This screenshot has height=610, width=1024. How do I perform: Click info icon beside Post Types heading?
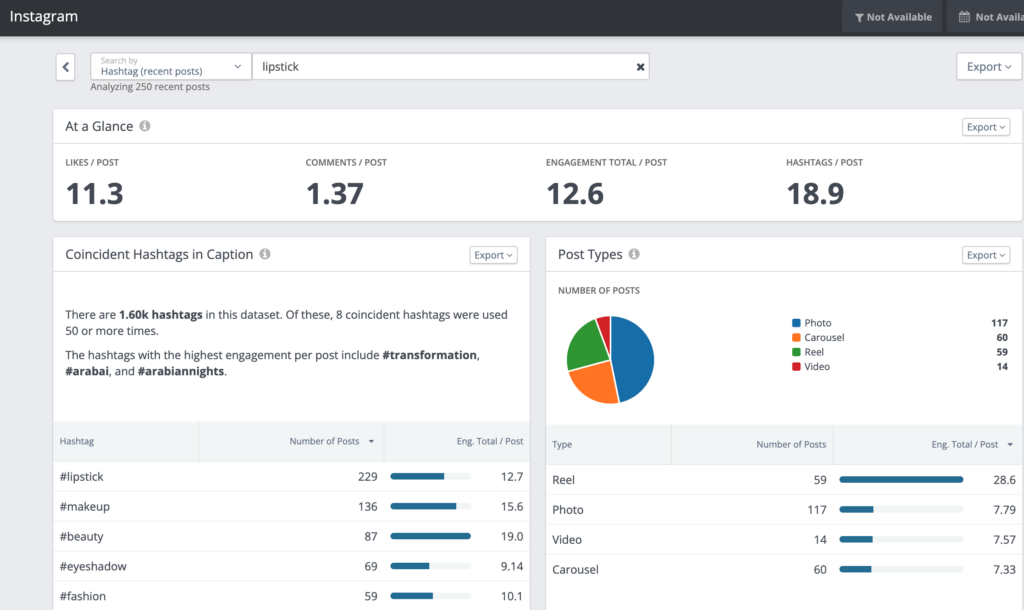click(x=634, y=255)
